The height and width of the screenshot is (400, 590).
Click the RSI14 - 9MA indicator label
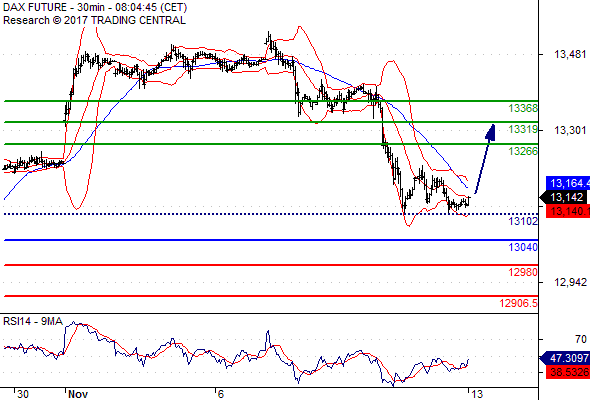point(33,321)
